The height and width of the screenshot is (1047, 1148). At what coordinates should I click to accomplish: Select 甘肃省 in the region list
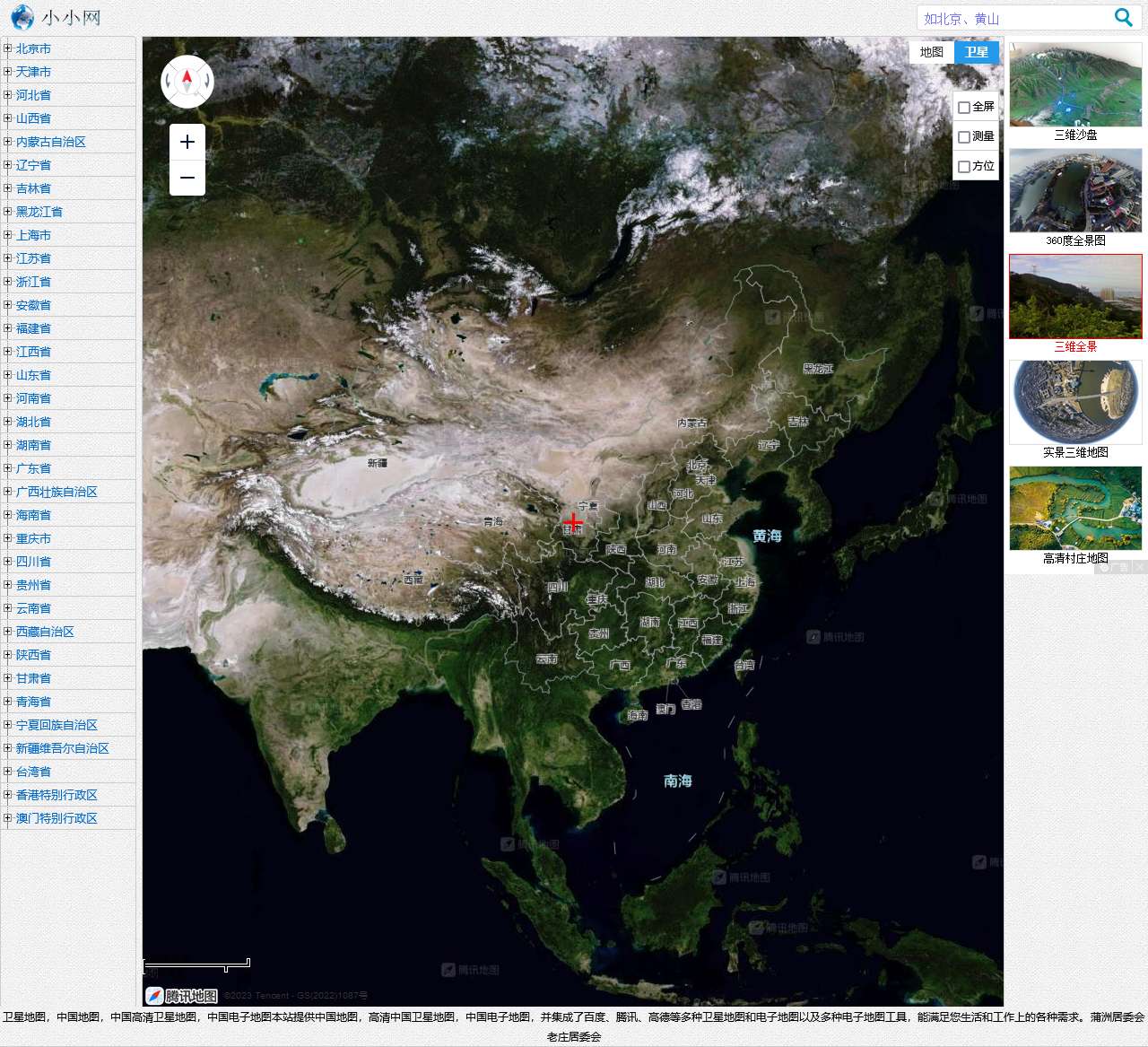click(x=33, y=678)
